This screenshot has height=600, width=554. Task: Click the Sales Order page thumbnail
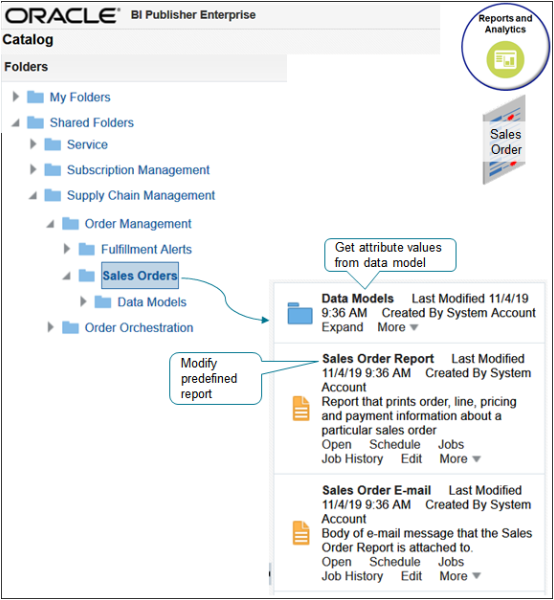click(504, 140)
